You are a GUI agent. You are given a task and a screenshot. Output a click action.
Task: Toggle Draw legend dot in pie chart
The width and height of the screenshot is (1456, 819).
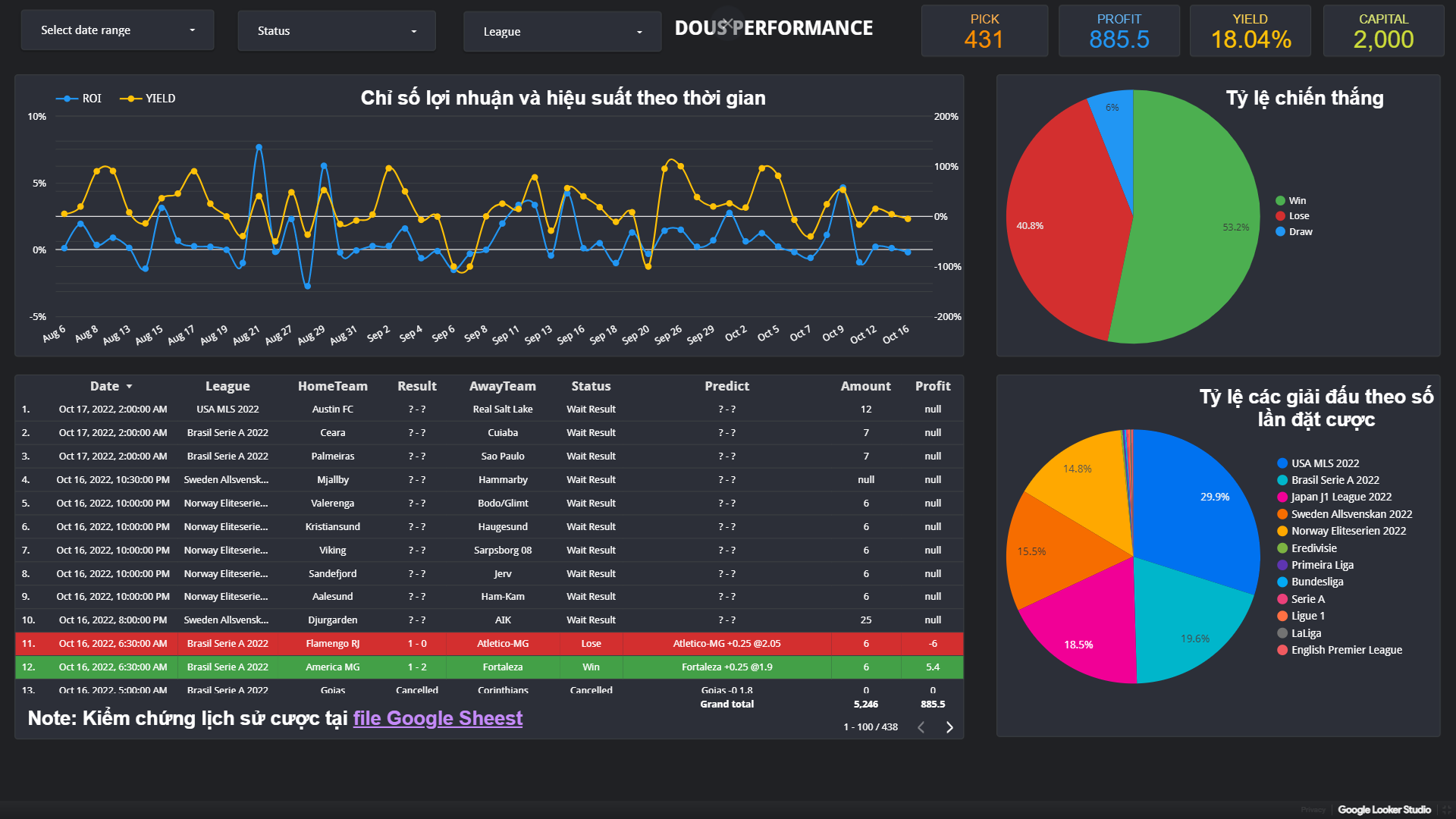pyautogui.click(x=1280, y=232)
